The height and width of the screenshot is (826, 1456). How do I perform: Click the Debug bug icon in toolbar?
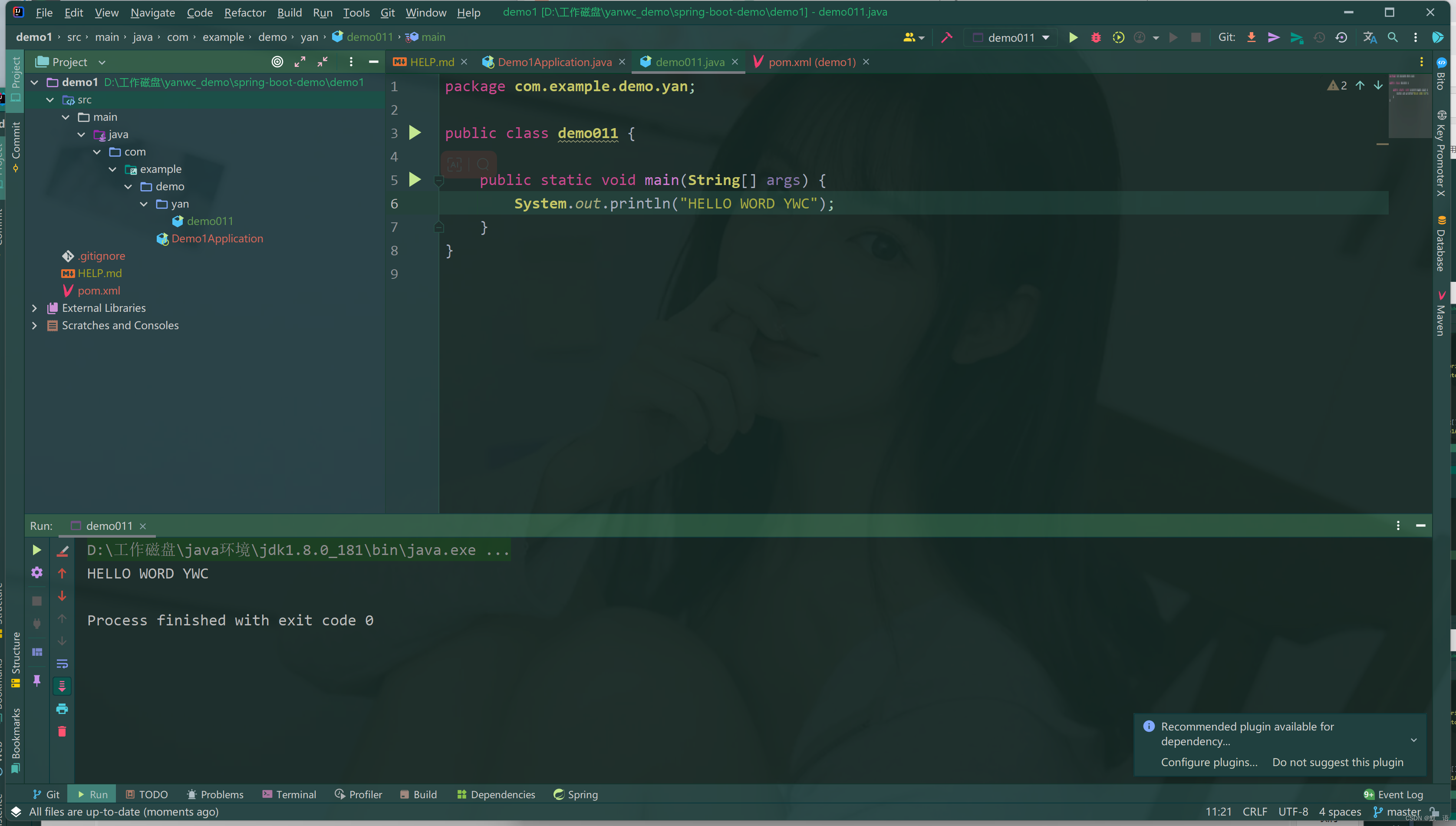tap(1095, 37)
